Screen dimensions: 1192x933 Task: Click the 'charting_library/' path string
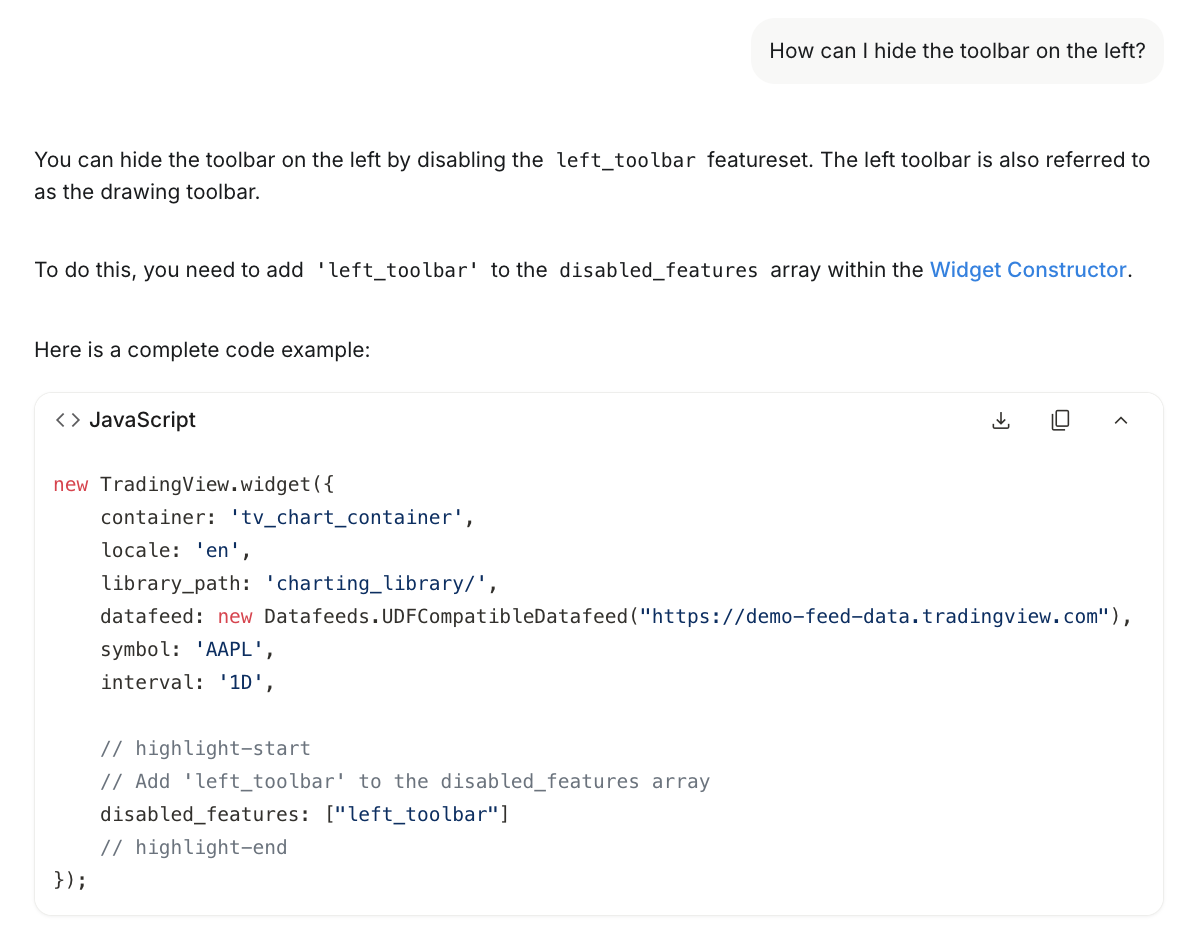tap(380, 583)
